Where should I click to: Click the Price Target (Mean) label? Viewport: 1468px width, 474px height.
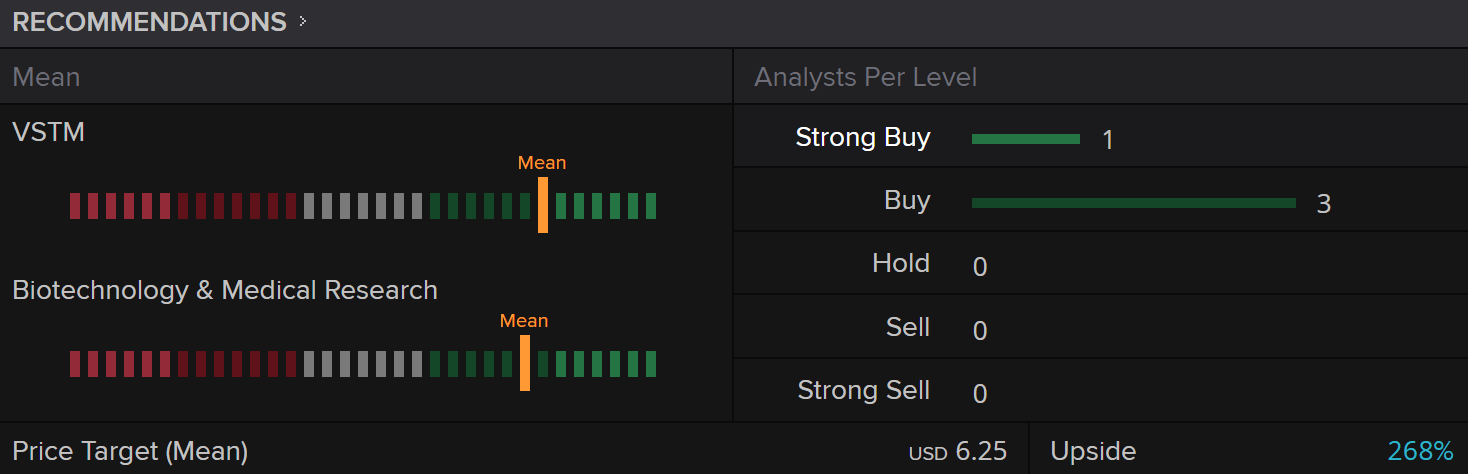click(130, 451)
